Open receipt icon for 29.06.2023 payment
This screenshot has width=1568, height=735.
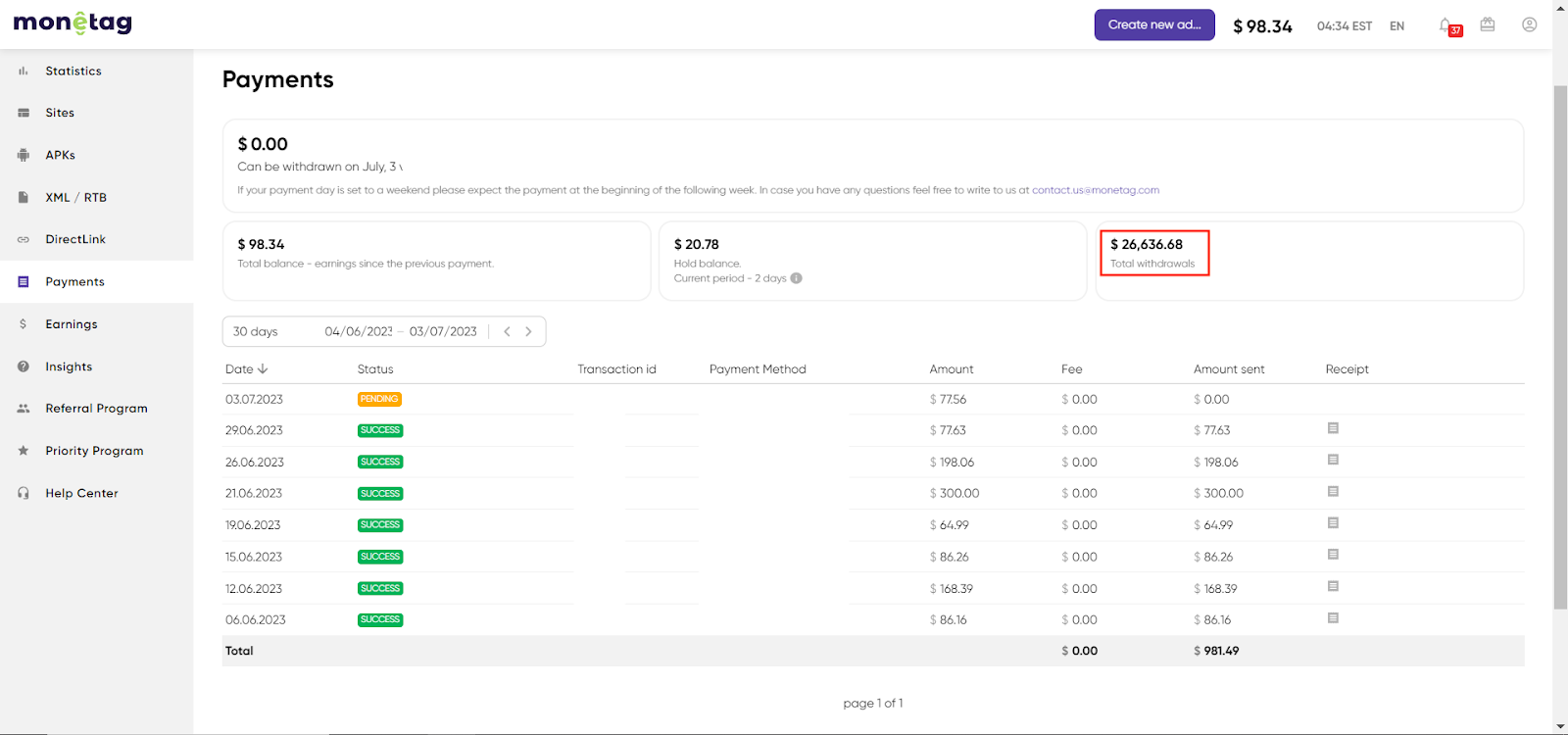(1333, 428)
